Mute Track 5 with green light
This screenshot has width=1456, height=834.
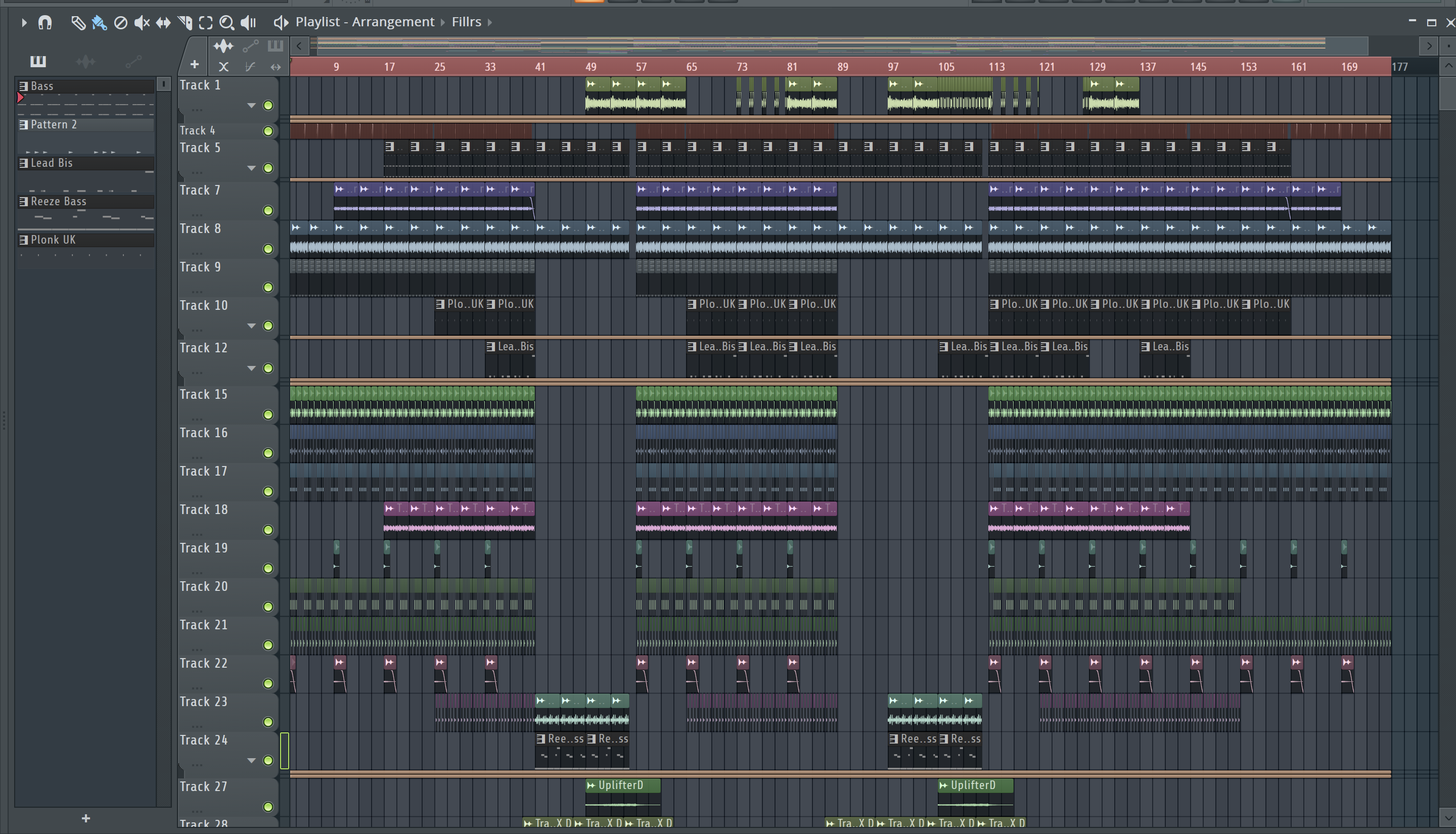coord(267,168)
